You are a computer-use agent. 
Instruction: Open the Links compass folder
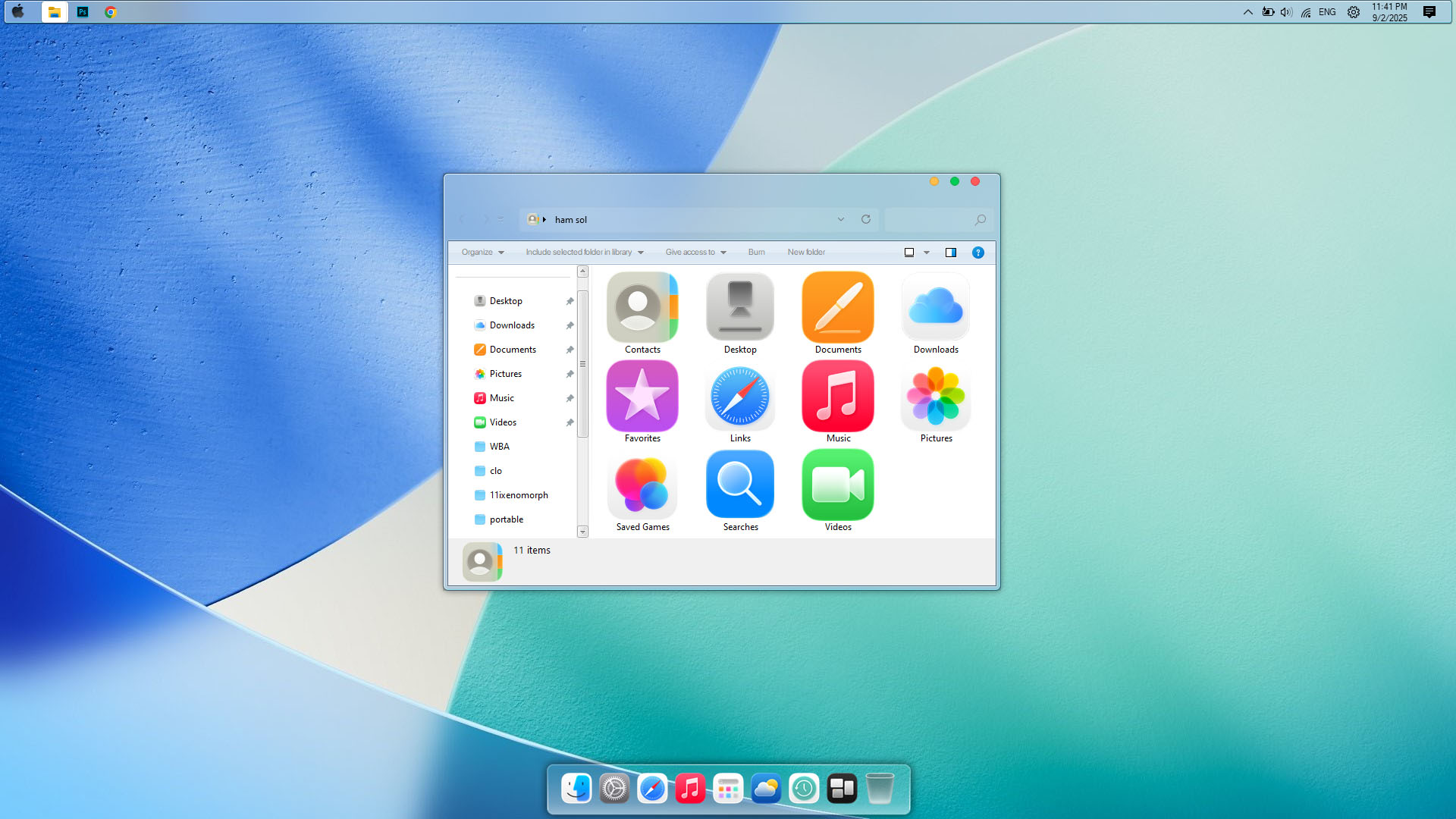[x=739, y=397]
